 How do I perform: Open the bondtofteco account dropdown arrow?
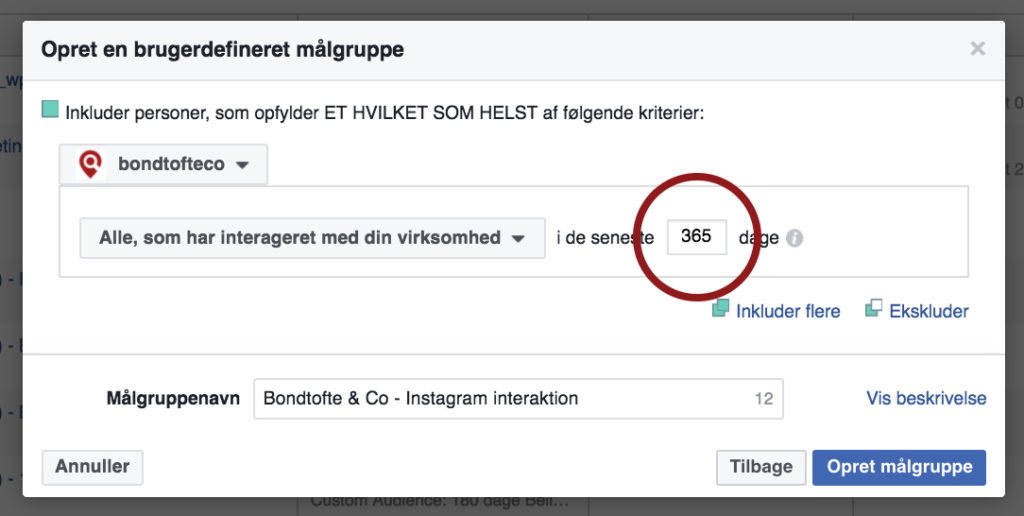242,165
